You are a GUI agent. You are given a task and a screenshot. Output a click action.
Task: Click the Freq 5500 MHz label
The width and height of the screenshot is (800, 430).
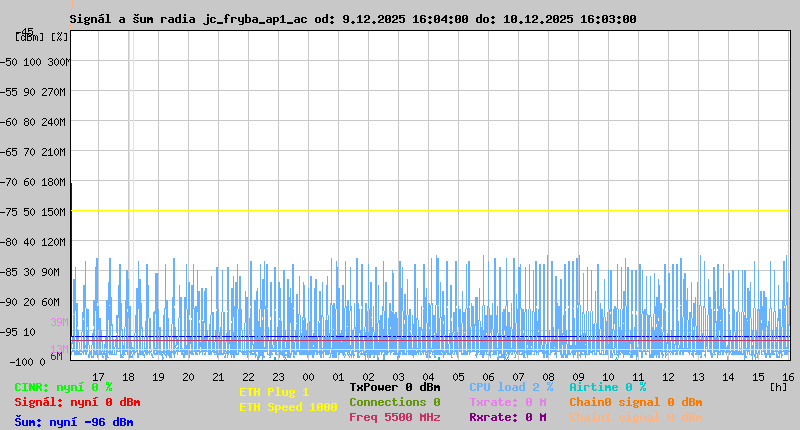[x=394, y=417]
